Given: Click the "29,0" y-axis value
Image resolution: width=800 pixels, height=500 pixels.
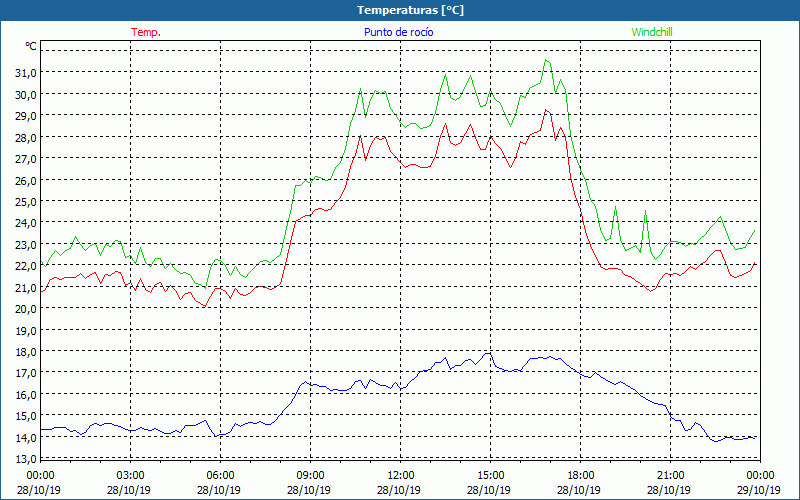Looking at the screenshot, I should (x=26, y=116).
